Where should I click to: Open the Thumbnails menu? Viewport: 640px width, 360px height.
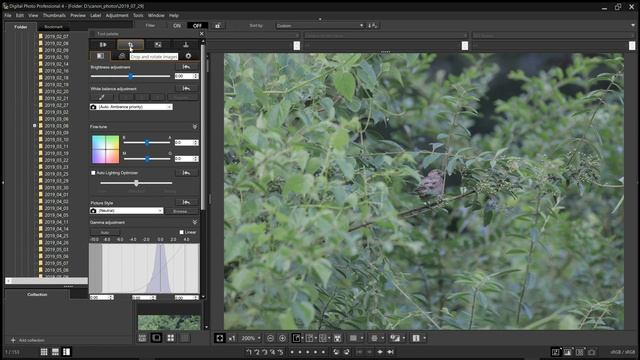pos(54,16)
